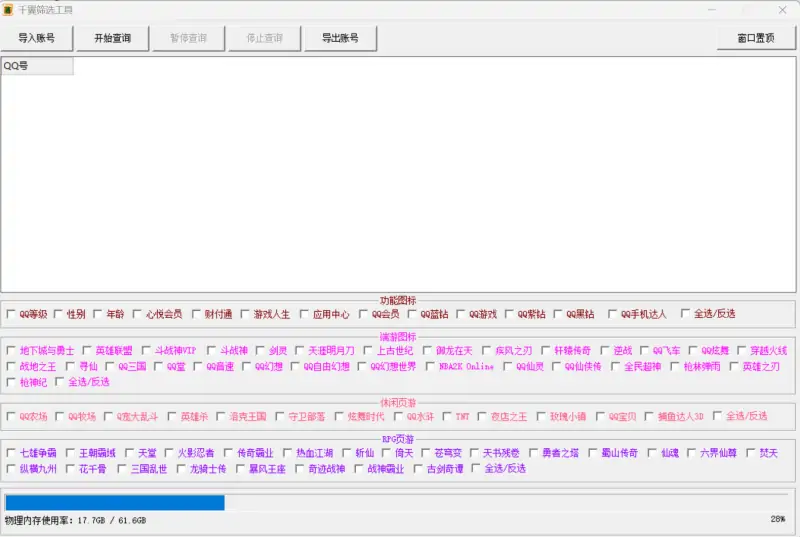Enable the NBA2K Online checkbox

[430, 366]
